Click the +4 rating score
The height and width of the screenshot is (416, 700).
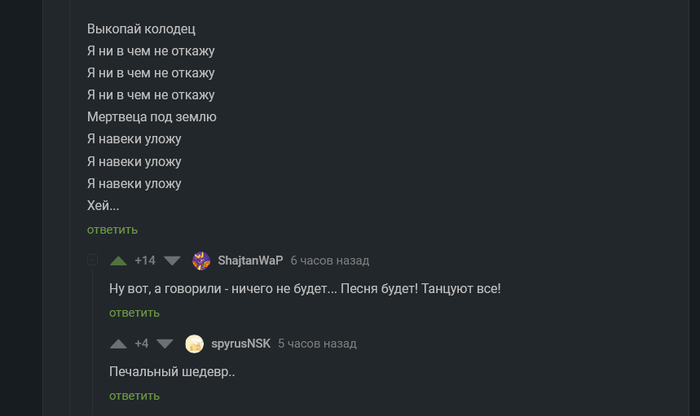tap(141, 343)
